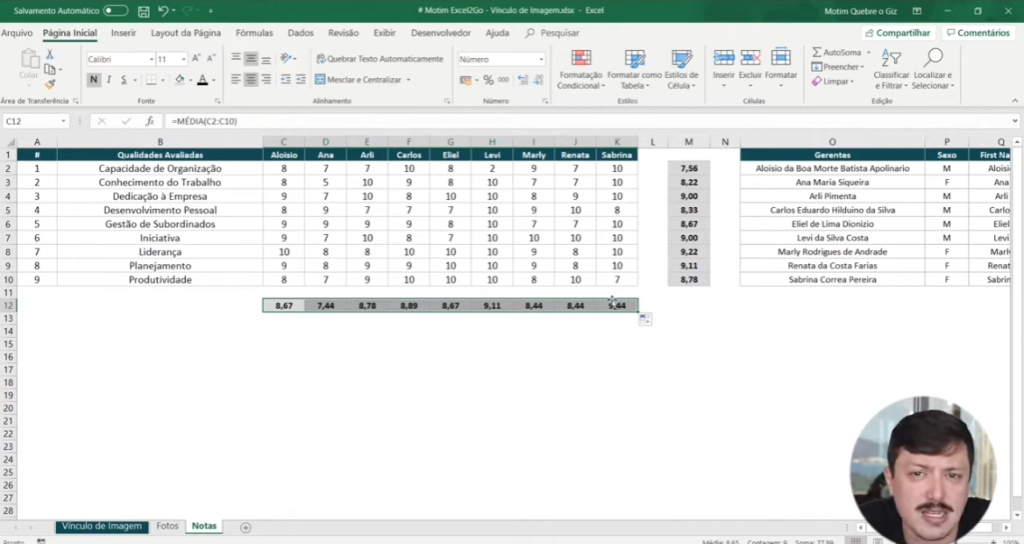
Task: Click the Auto Fill Options icon near K12
Action: [x=645, y=319]
